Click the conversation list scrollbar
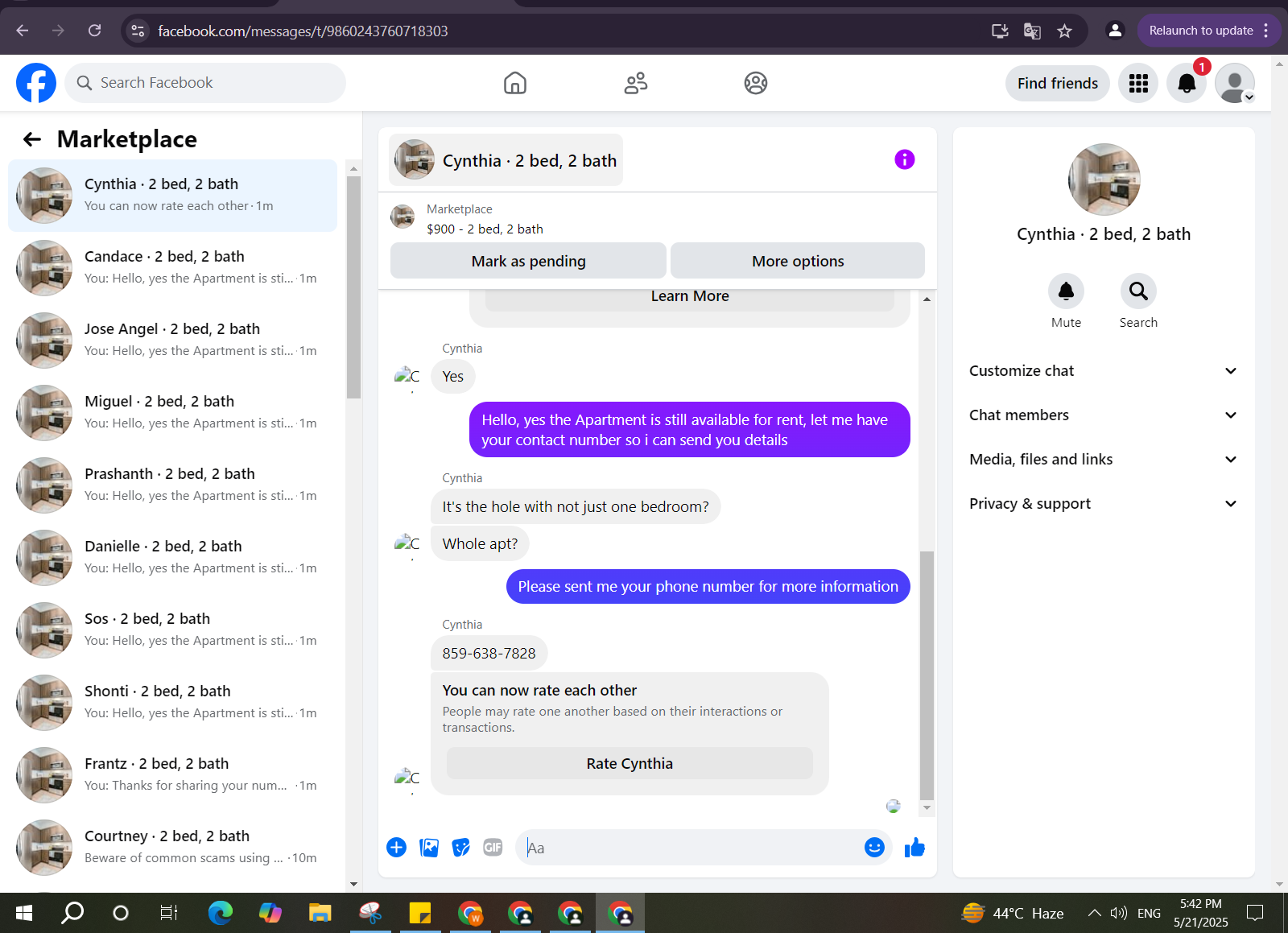 (353, 287)
